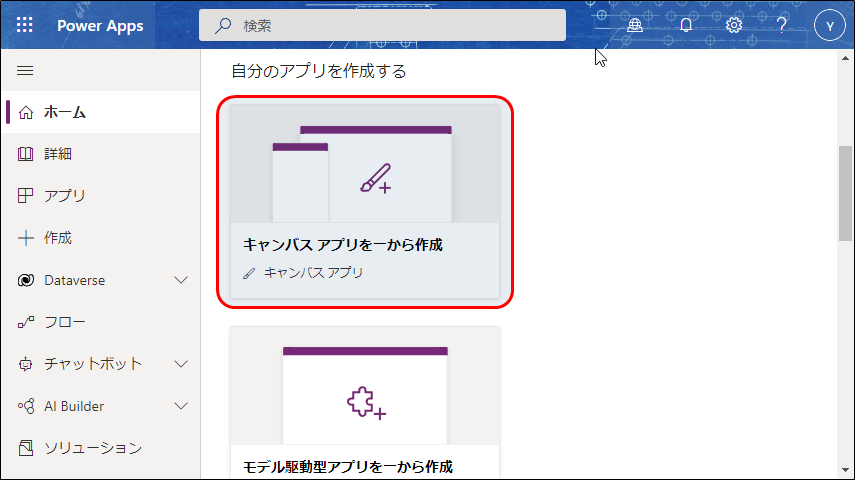Open フロー in the sidebar
The image size is (855, 480).
tap(101, 322)
